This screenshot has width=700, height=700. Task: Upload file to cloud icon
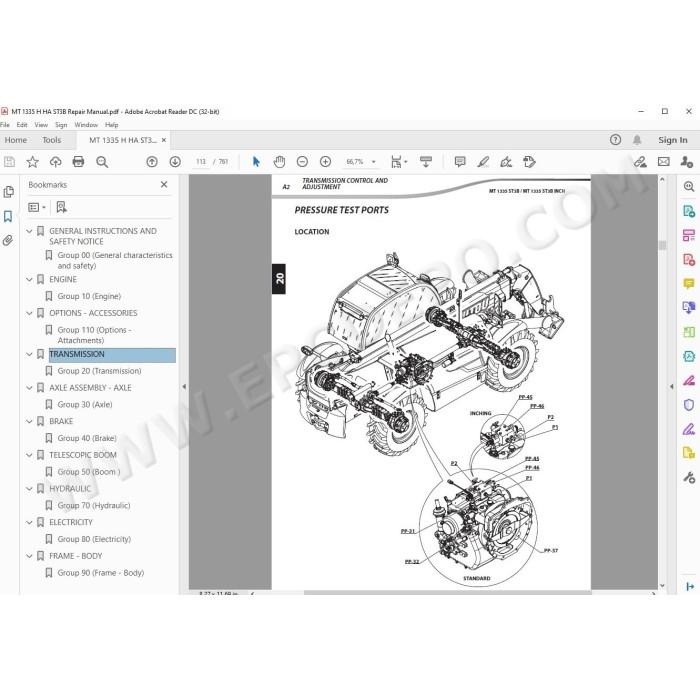(55, 162)
